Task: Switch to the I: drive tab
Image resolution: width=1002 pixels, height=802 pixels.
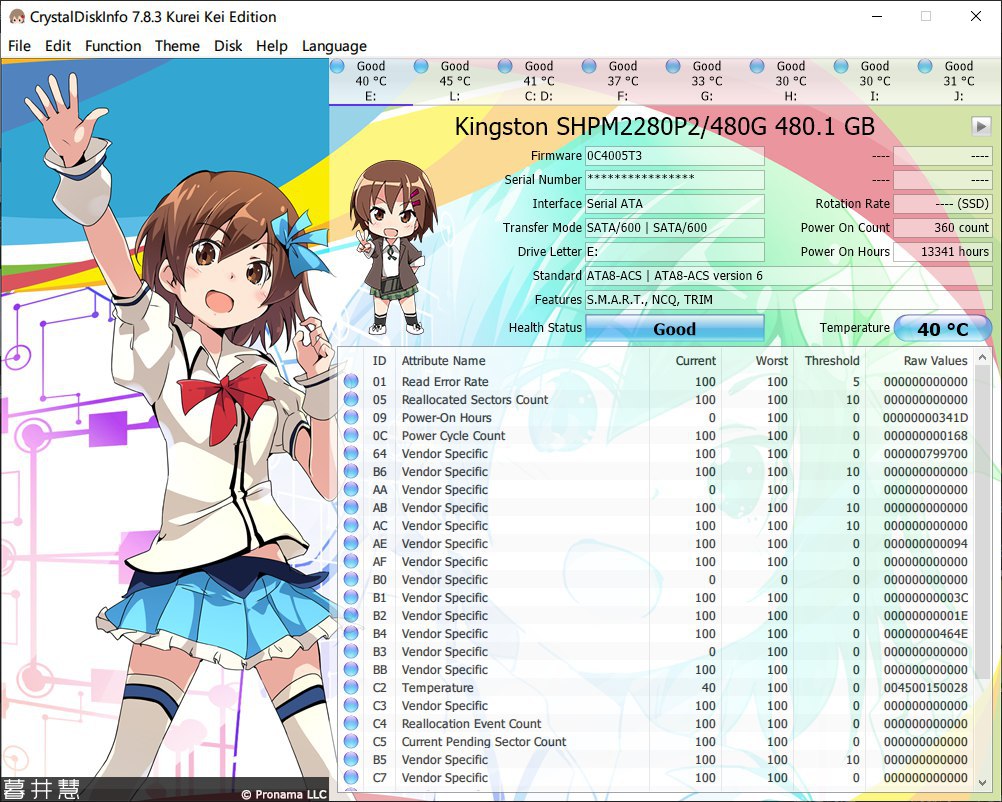Action: pos(875,81)
